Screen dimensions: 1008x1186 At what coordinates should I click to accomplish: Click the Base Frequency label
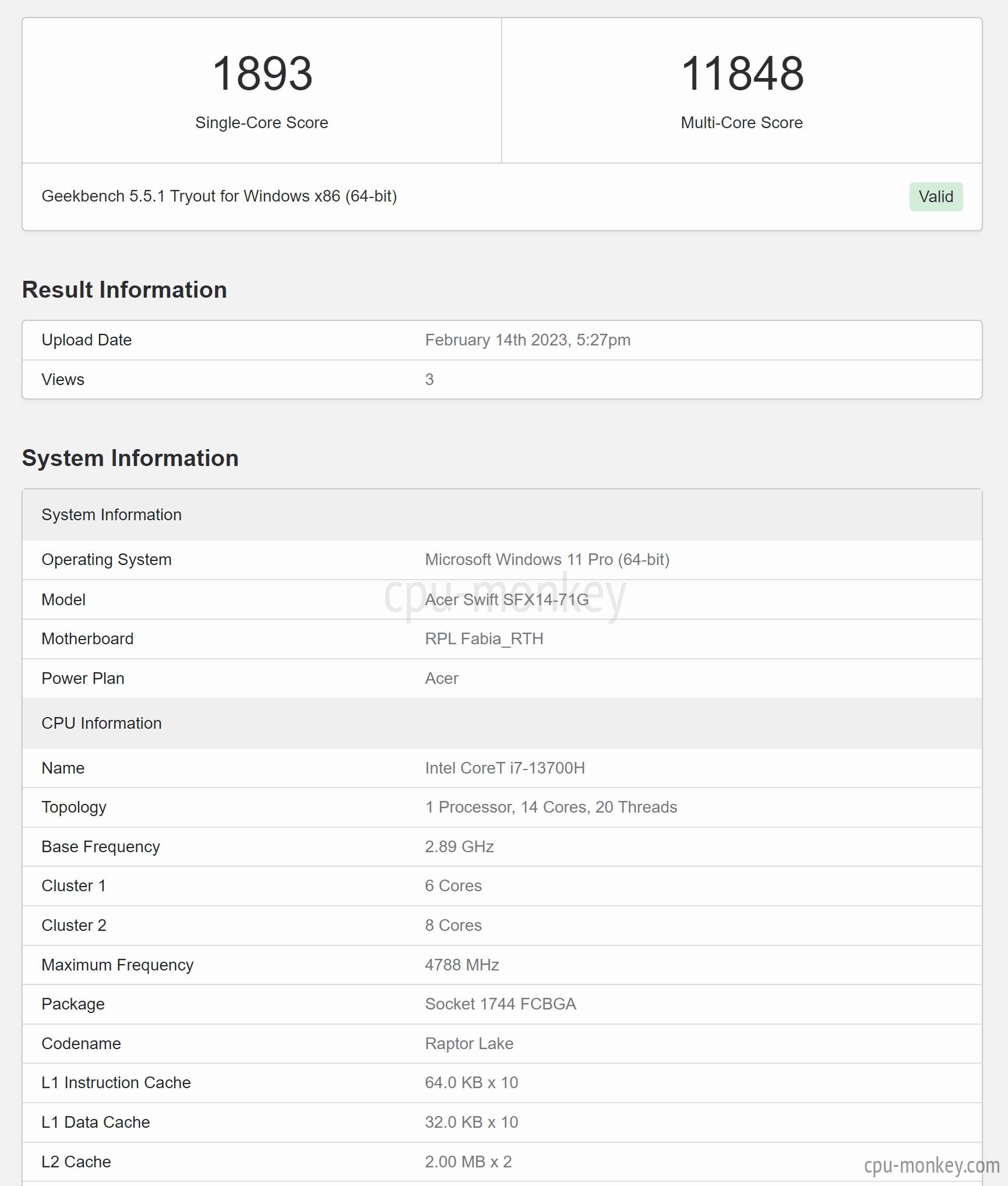(101, 847)
